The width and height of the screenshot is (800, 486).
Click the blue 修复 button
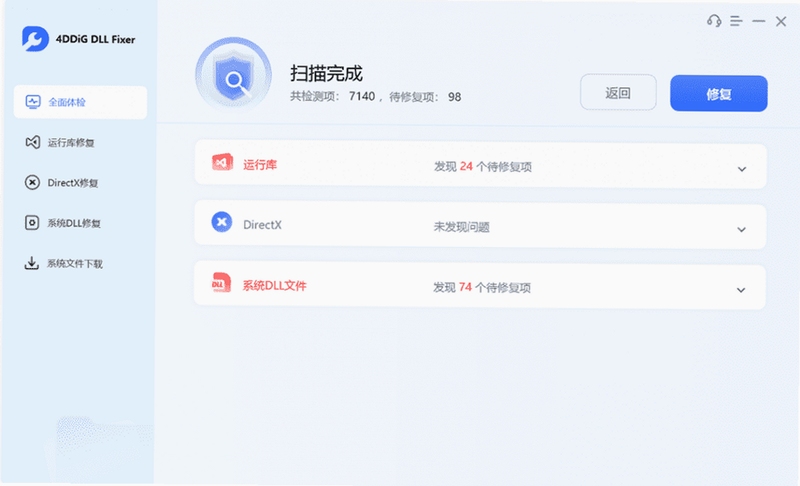click(x=718, y=93)
